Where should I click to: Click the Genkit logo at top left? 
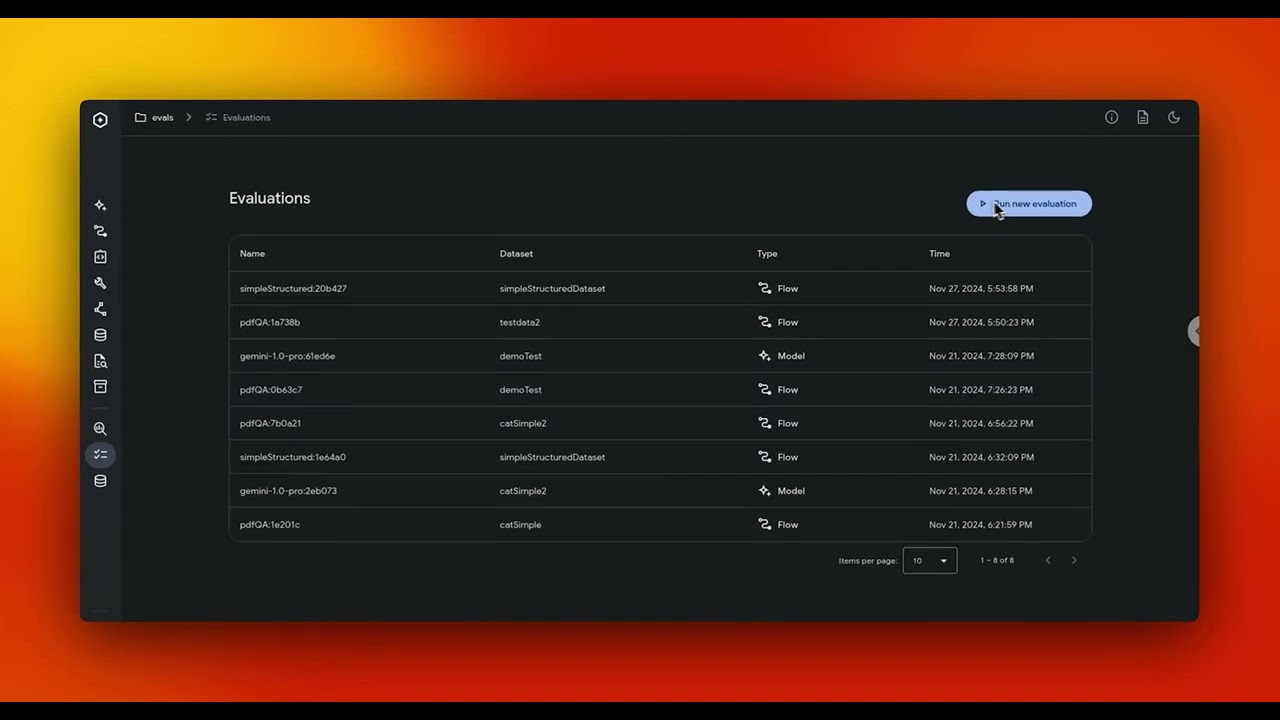click(100, 119)
